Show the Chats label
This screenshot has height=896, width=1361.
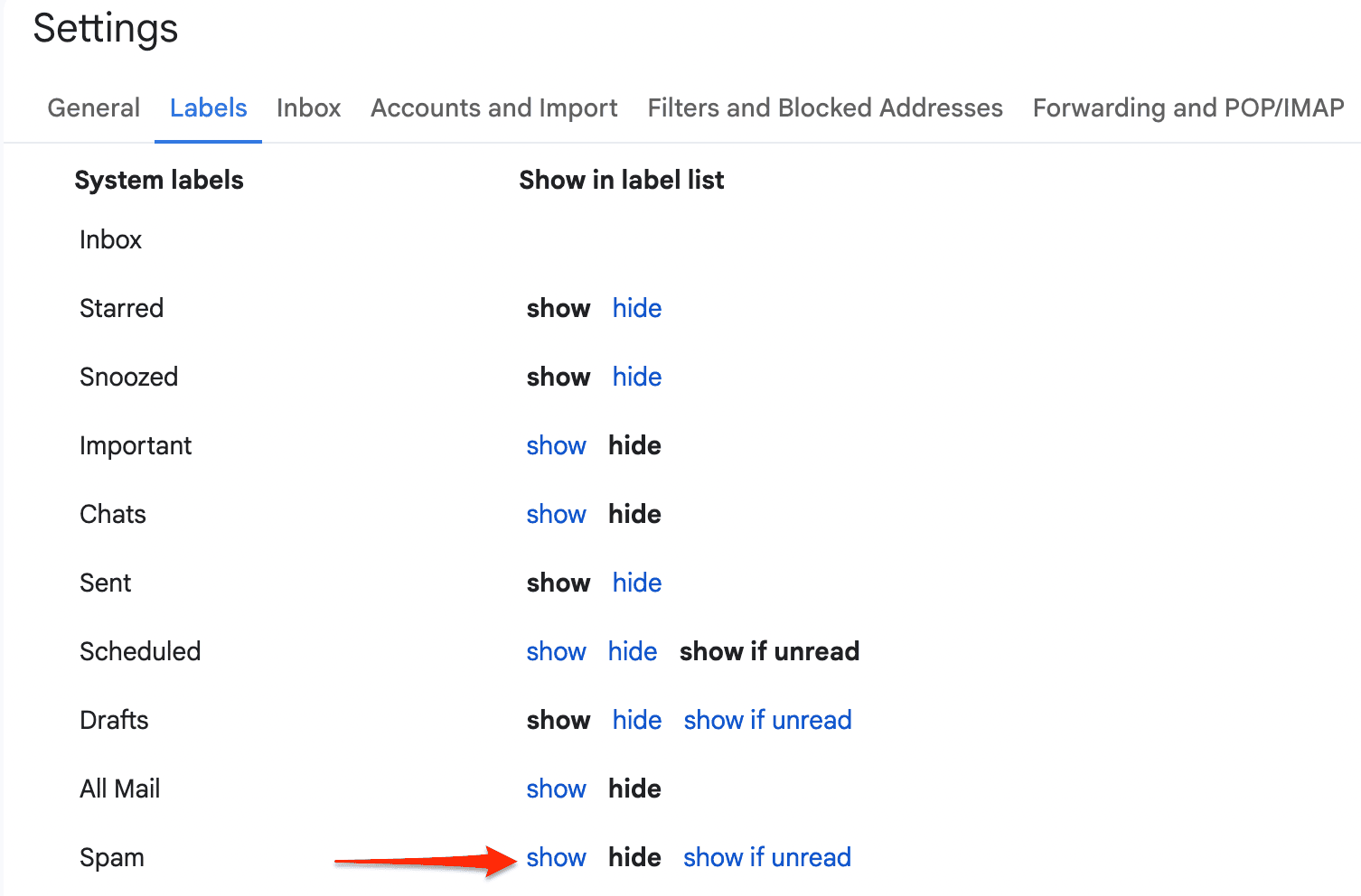556,514
